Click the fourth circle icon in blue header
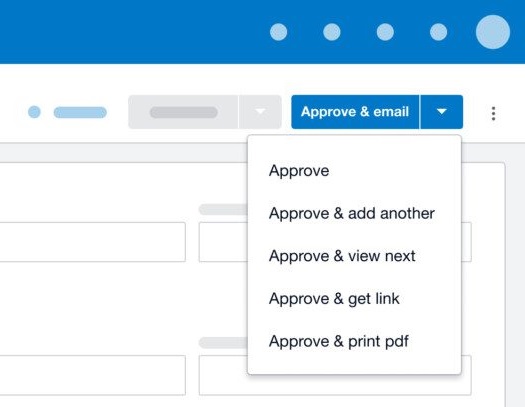Viewport: 525px width, 407px height. pos(438,32)
